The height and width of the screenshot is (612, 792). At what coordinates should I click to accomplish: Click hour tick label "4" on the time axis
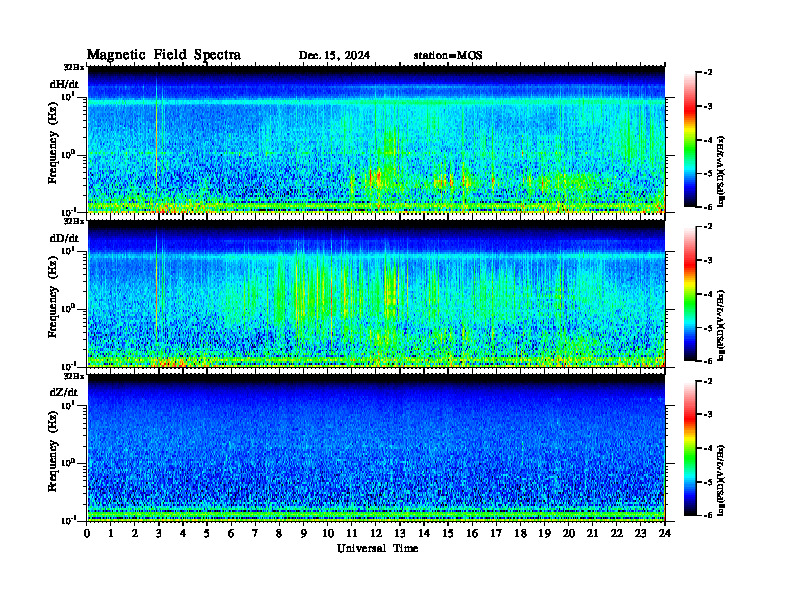point(183,533)
